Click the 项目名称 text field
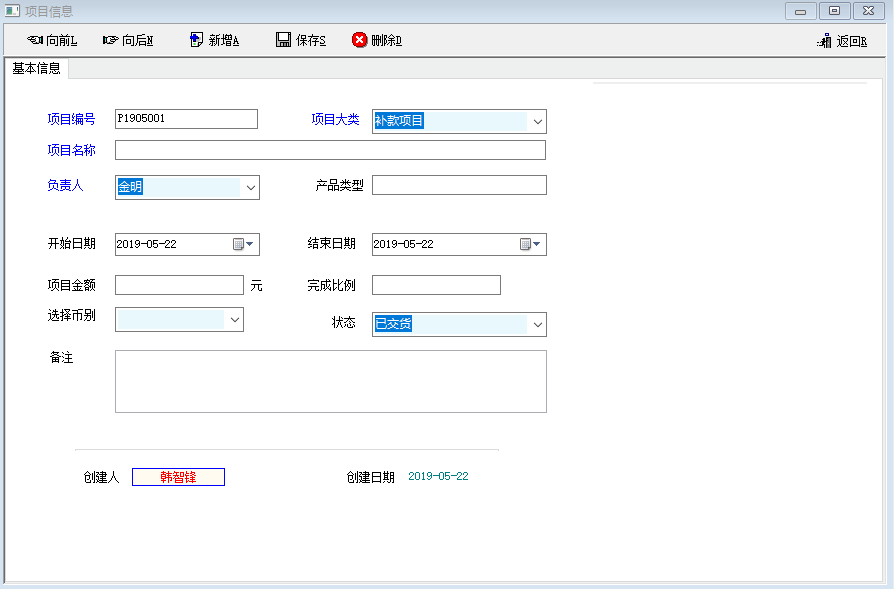Image resolution: width=894 pixels, height=589 pixels. [x=330, y=150]
